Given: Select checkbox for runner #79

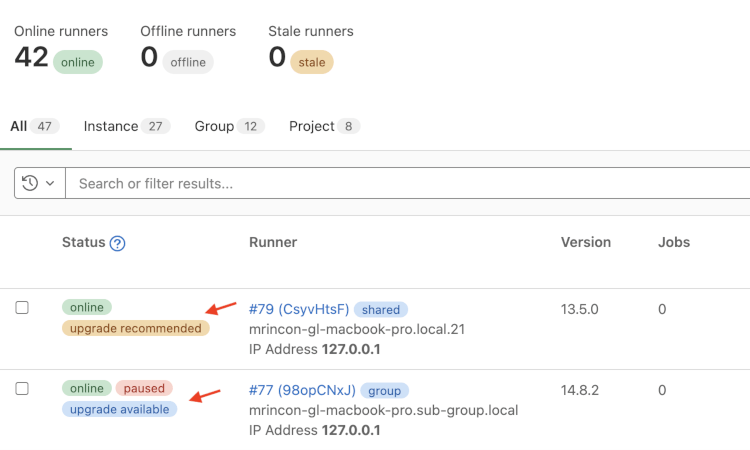Looking at the screenshot, I should (22, 308).
